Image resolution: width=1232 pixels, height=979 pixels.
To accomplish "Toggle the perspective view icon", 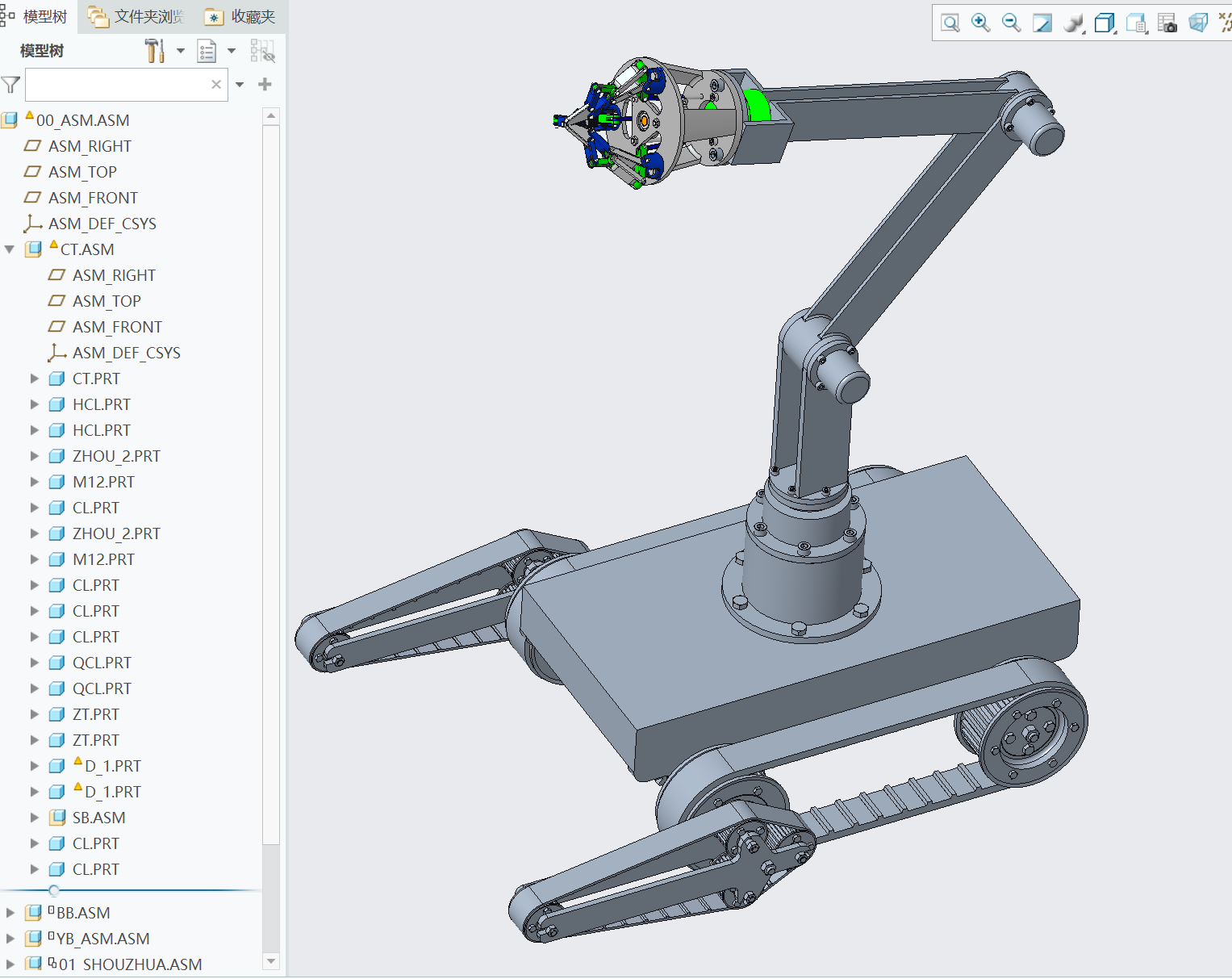I will 1198,23.
